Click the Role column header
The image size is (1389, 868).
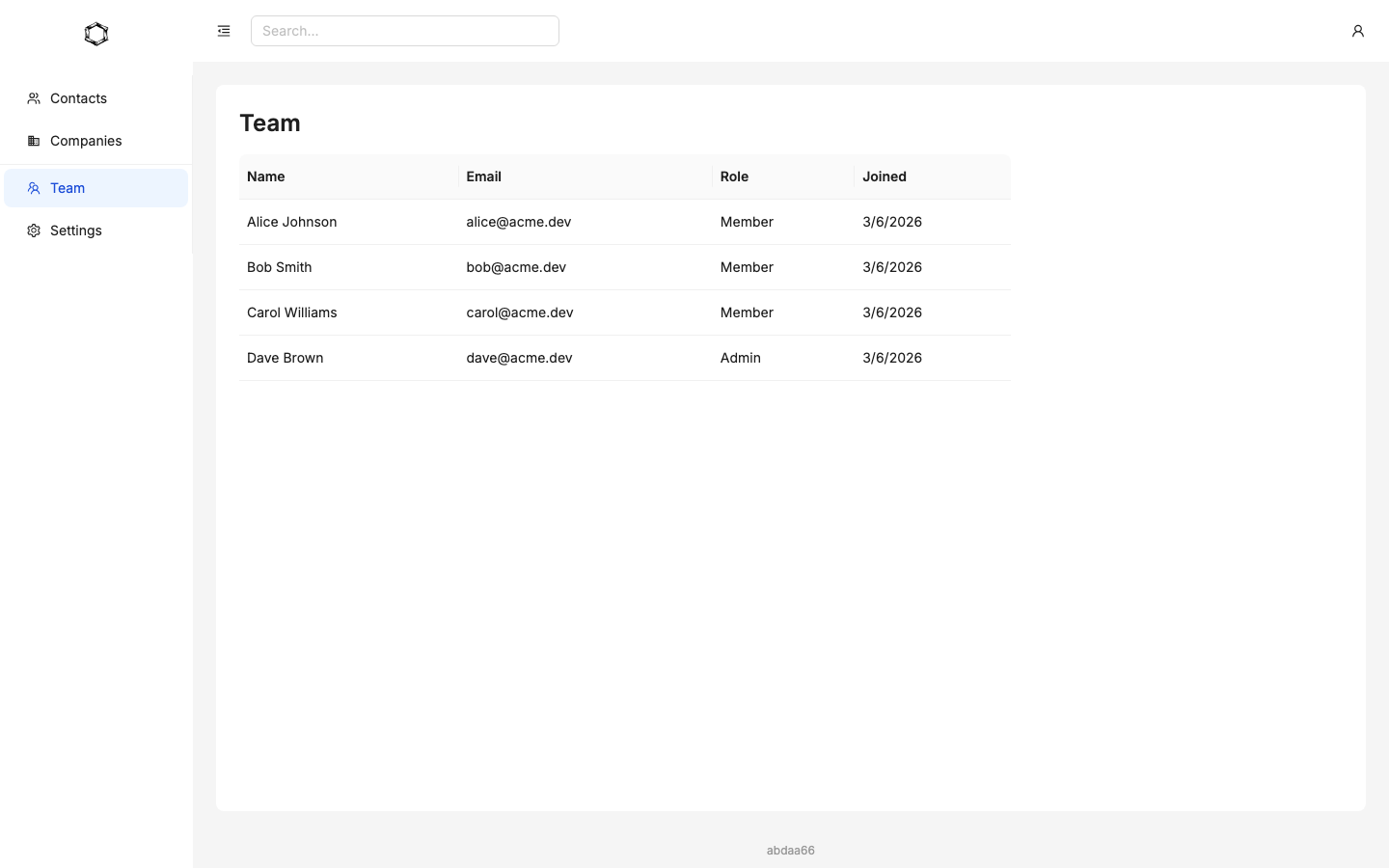[x=783, y=176]
